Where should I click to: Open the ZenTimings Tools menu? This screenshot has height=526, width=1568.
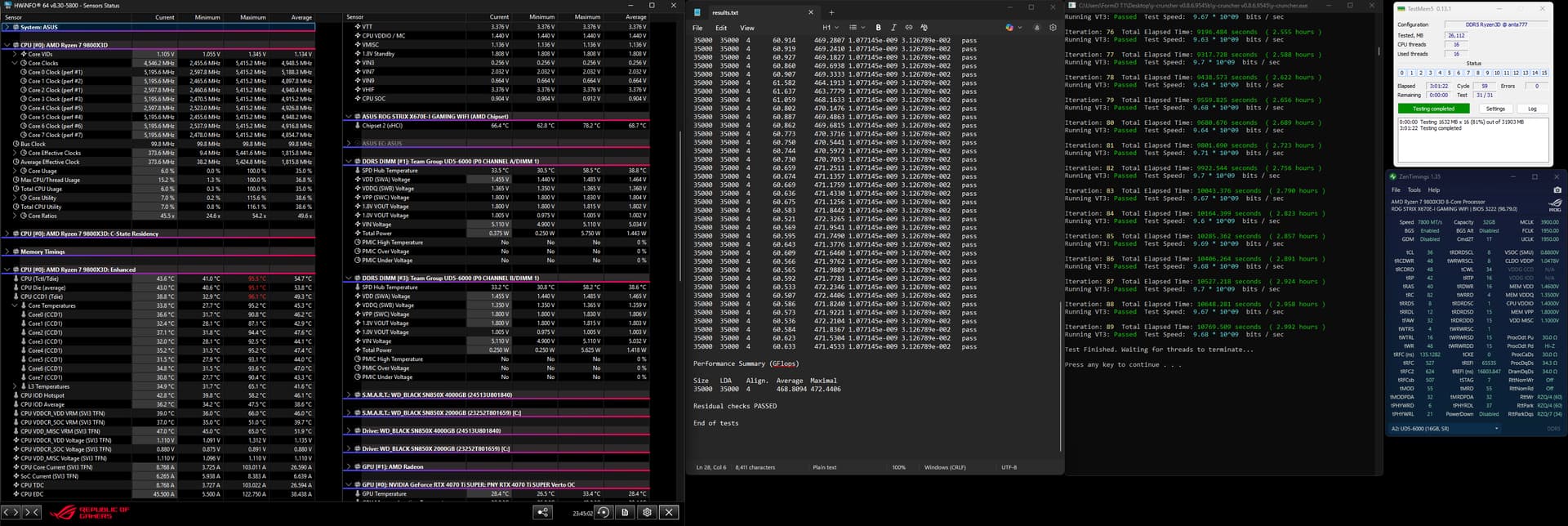(1414, 189)
